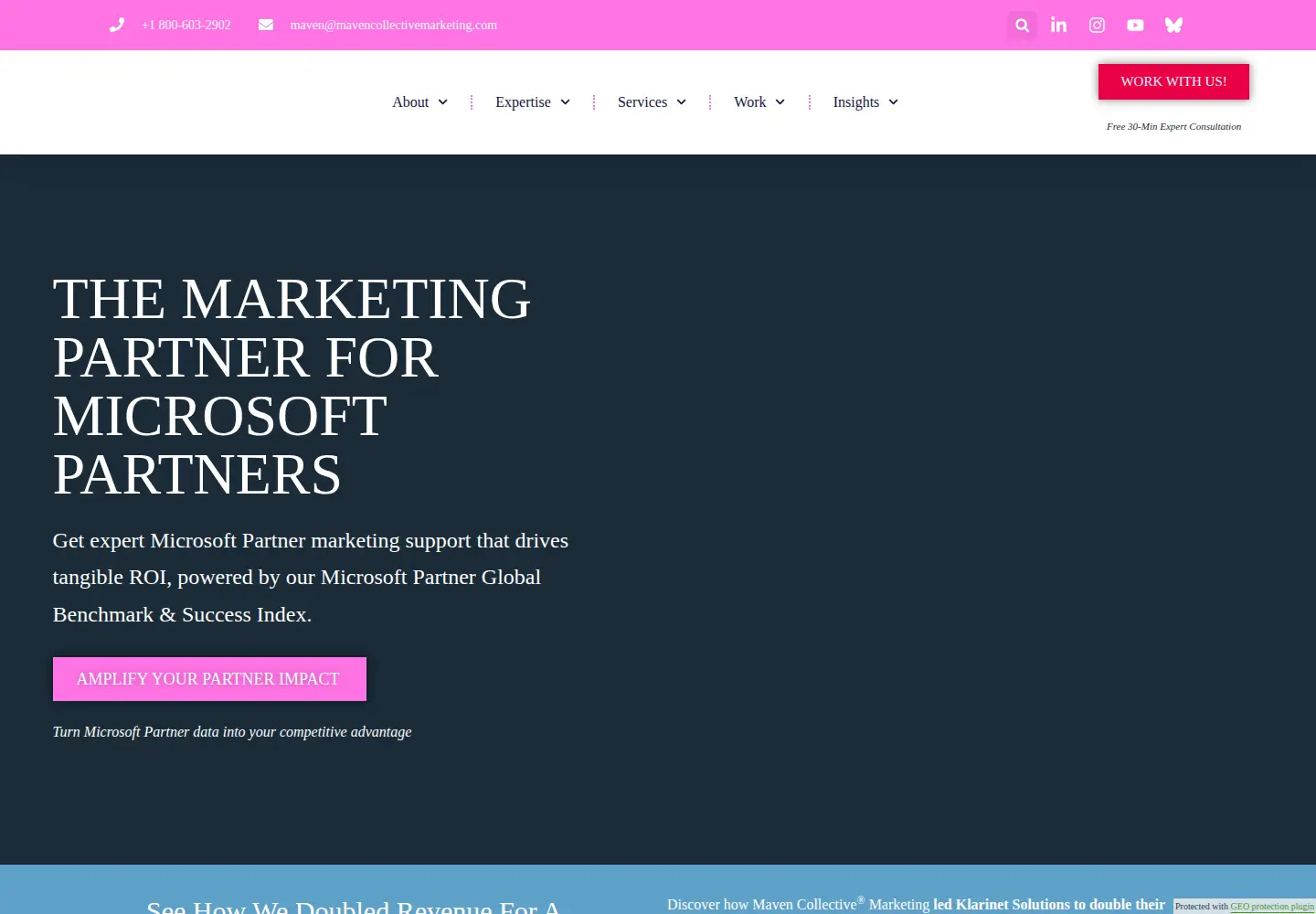Click the maven@mavencollectivemarketing.com email link
The width and height of the screenshot is (1316, 914).
tap(394, 26)
